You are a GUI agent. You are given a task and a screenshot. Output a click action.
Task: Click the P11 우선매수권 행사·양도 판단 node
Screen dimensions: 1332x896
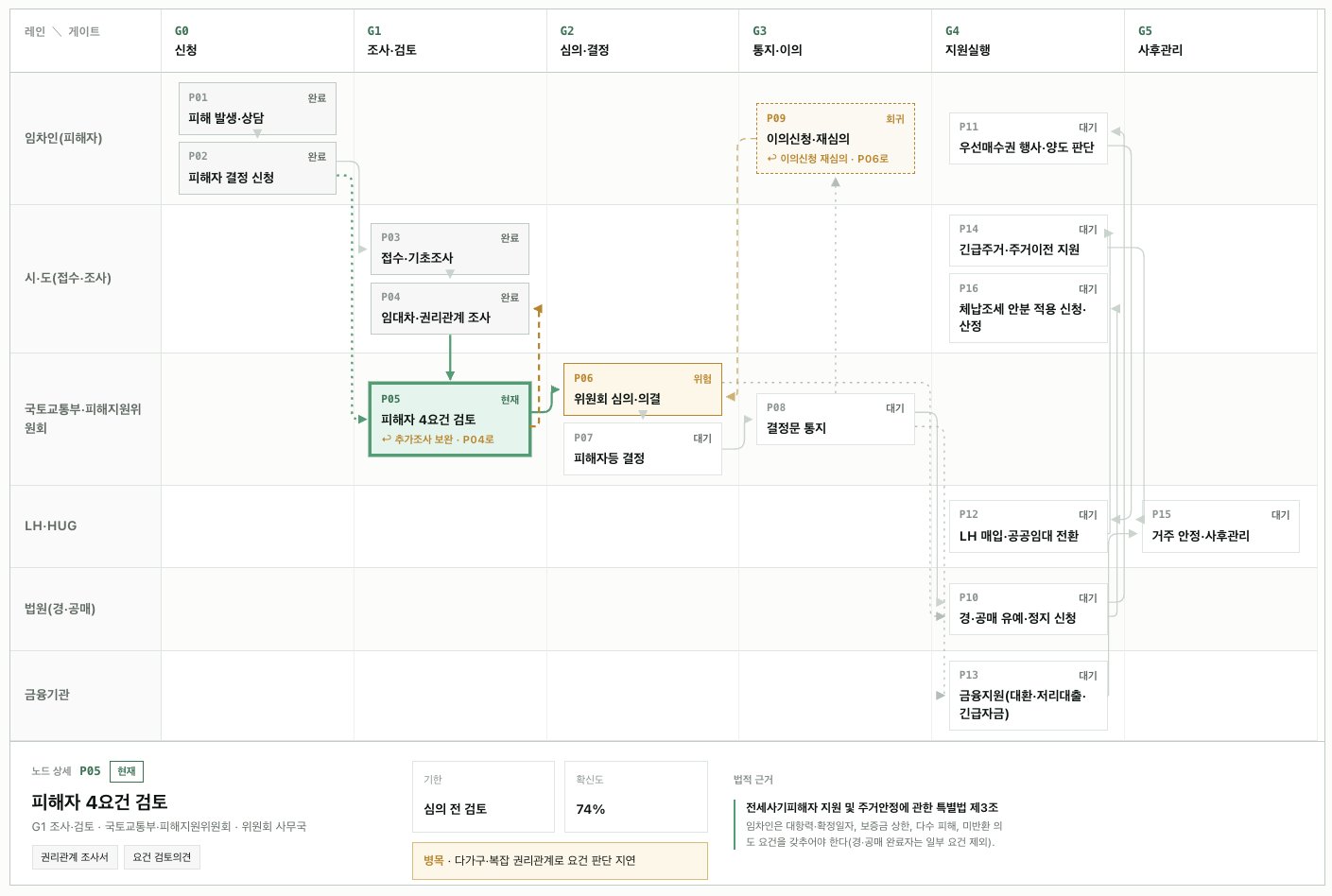[x=1029, y=138]
